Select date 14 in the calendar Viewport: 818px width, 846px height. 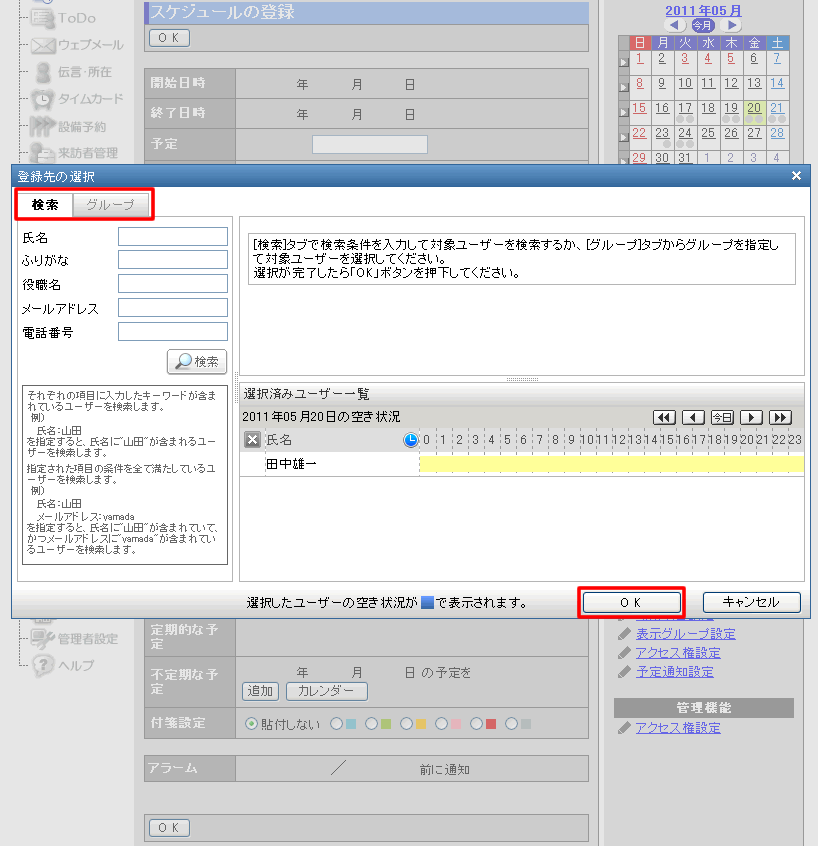click(777, 83)
